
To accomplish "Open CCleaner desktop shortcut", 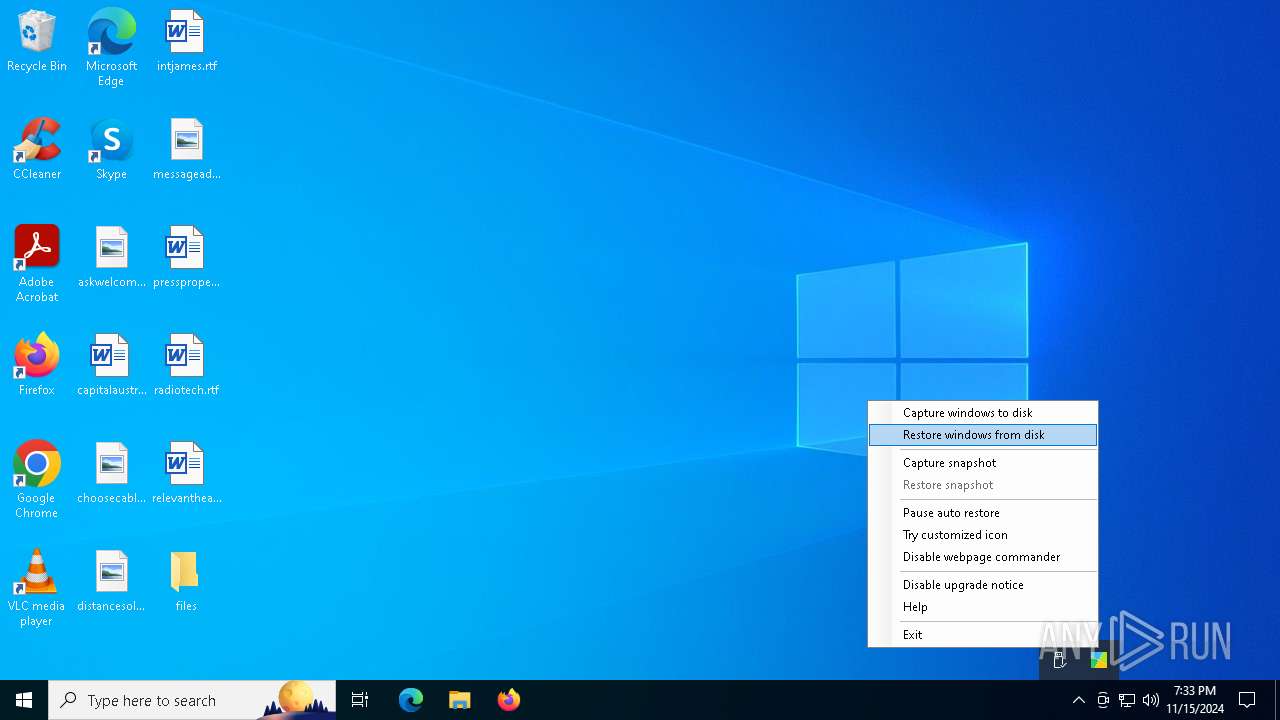I will [x=37, y=150].
